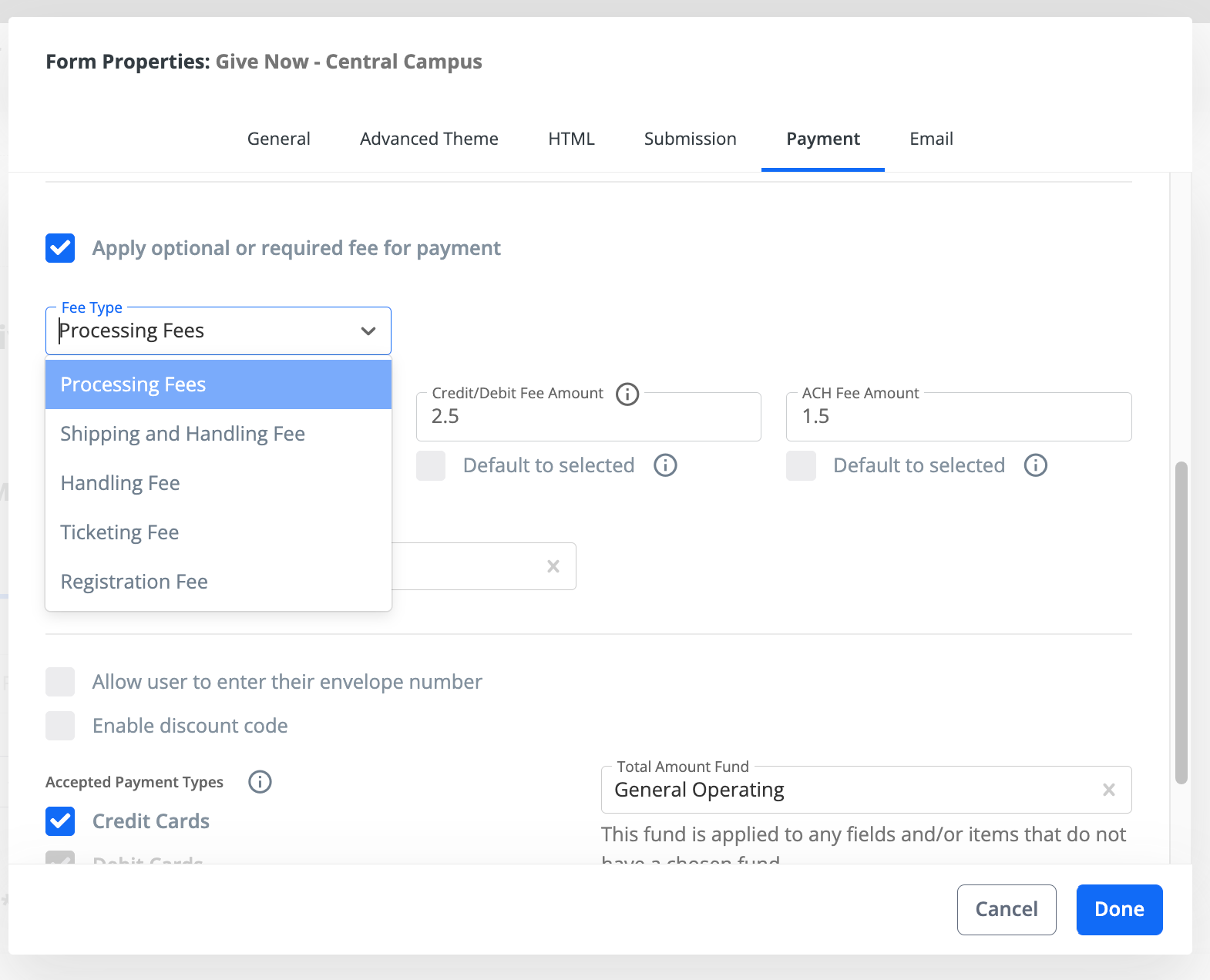Clear the field beneath the fee dropdown

[553, 566]
